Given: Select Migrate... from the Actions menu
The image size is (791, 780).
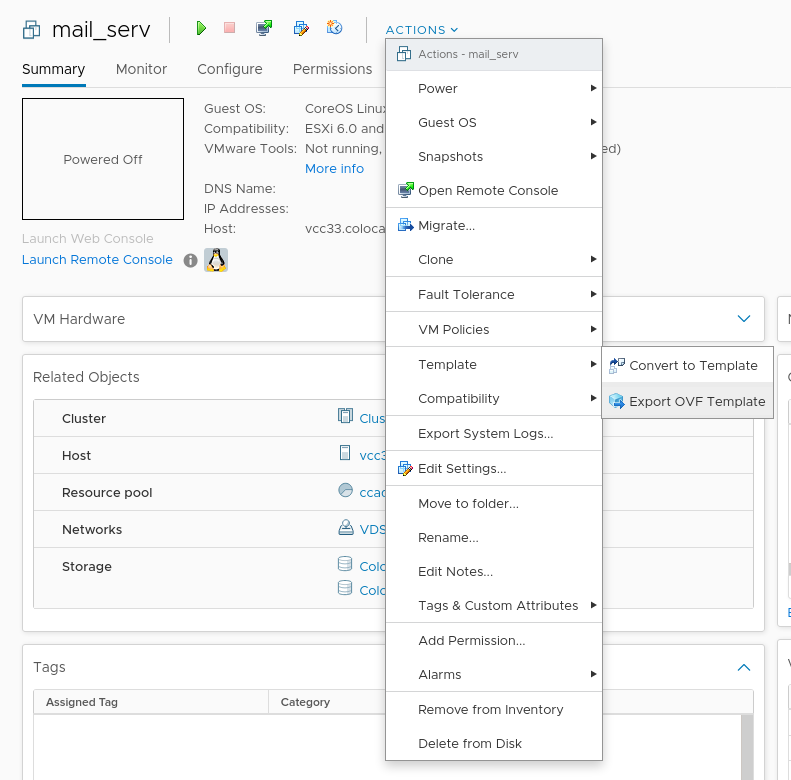Looking at the screenshot, I should tap(446, 226).
